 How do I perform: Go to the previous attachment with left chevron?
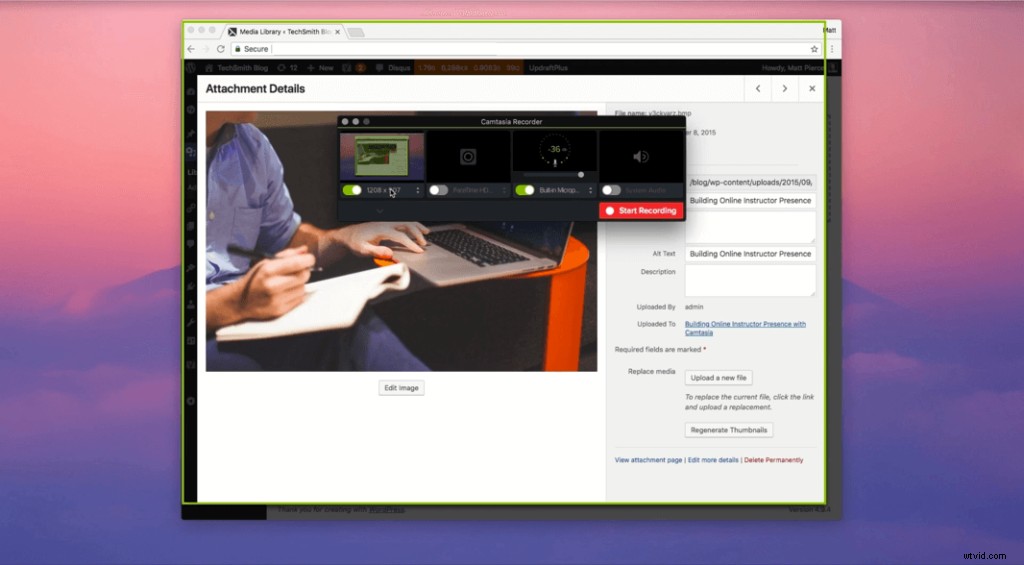click(x=758, y=89)
